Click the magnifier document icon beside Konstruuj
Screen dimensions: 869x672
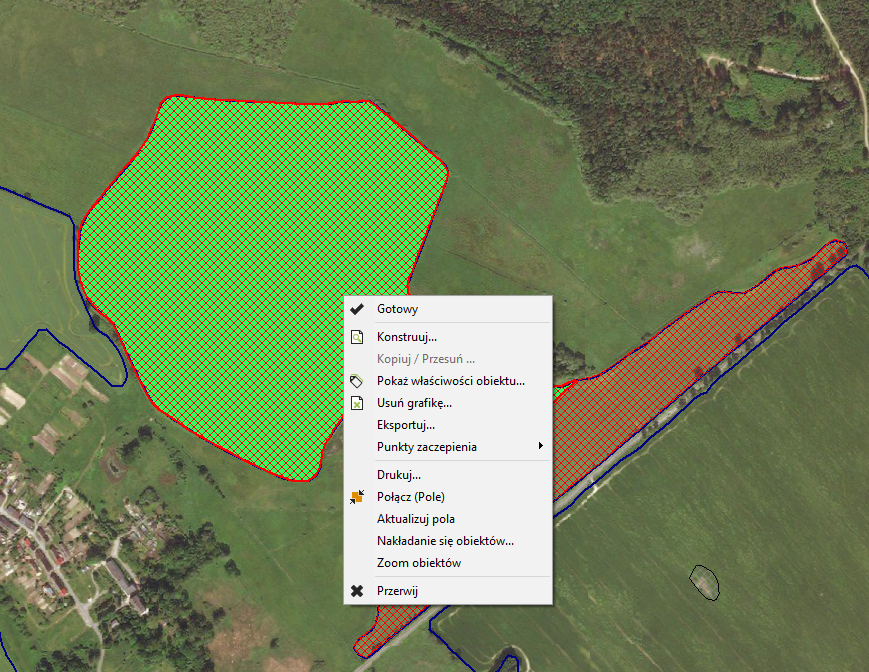coord(357,337)
